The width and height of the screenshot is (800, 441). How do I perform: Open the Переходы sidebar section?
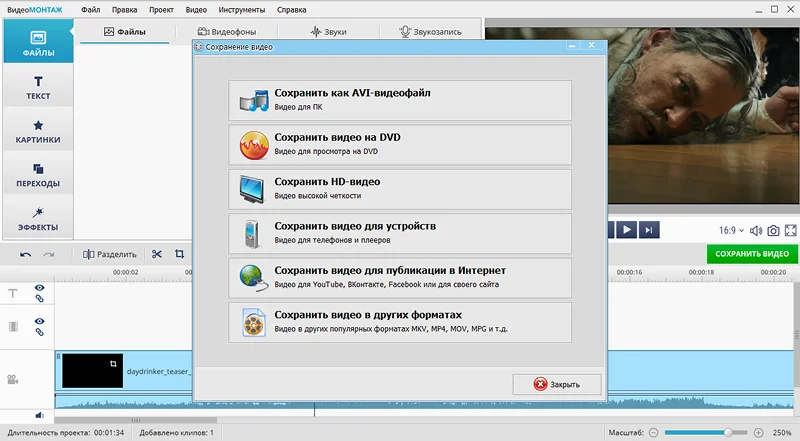click(38, 175)
